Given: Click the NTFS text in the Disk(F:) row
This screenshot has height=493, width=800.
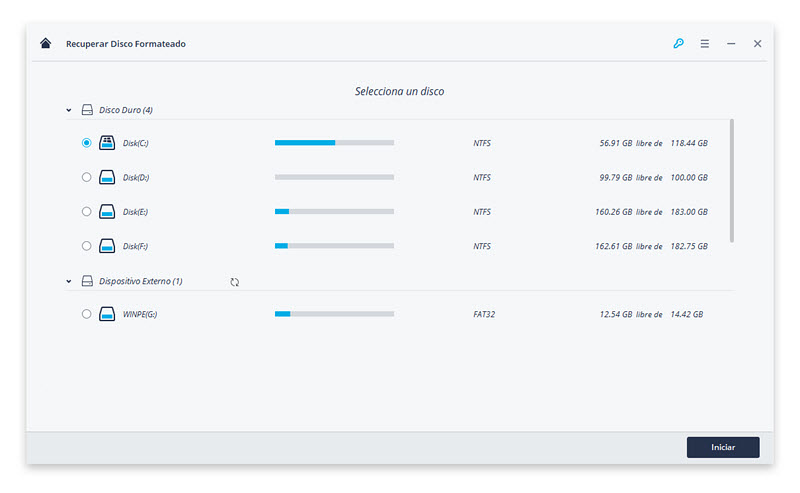Looking at the screenshot, I should tap(482, 246).
